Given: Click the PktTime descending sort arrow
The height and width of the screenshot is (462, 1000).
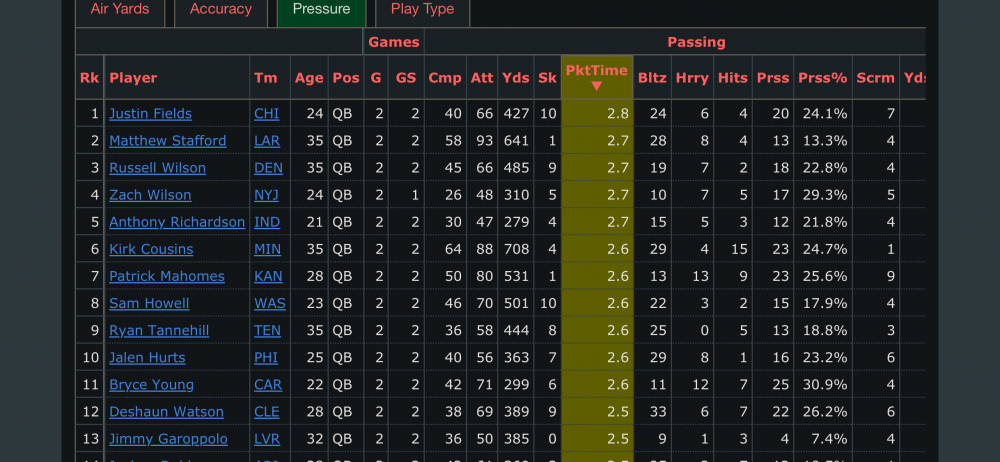Looking at the screenshot, I should [596, 86].
